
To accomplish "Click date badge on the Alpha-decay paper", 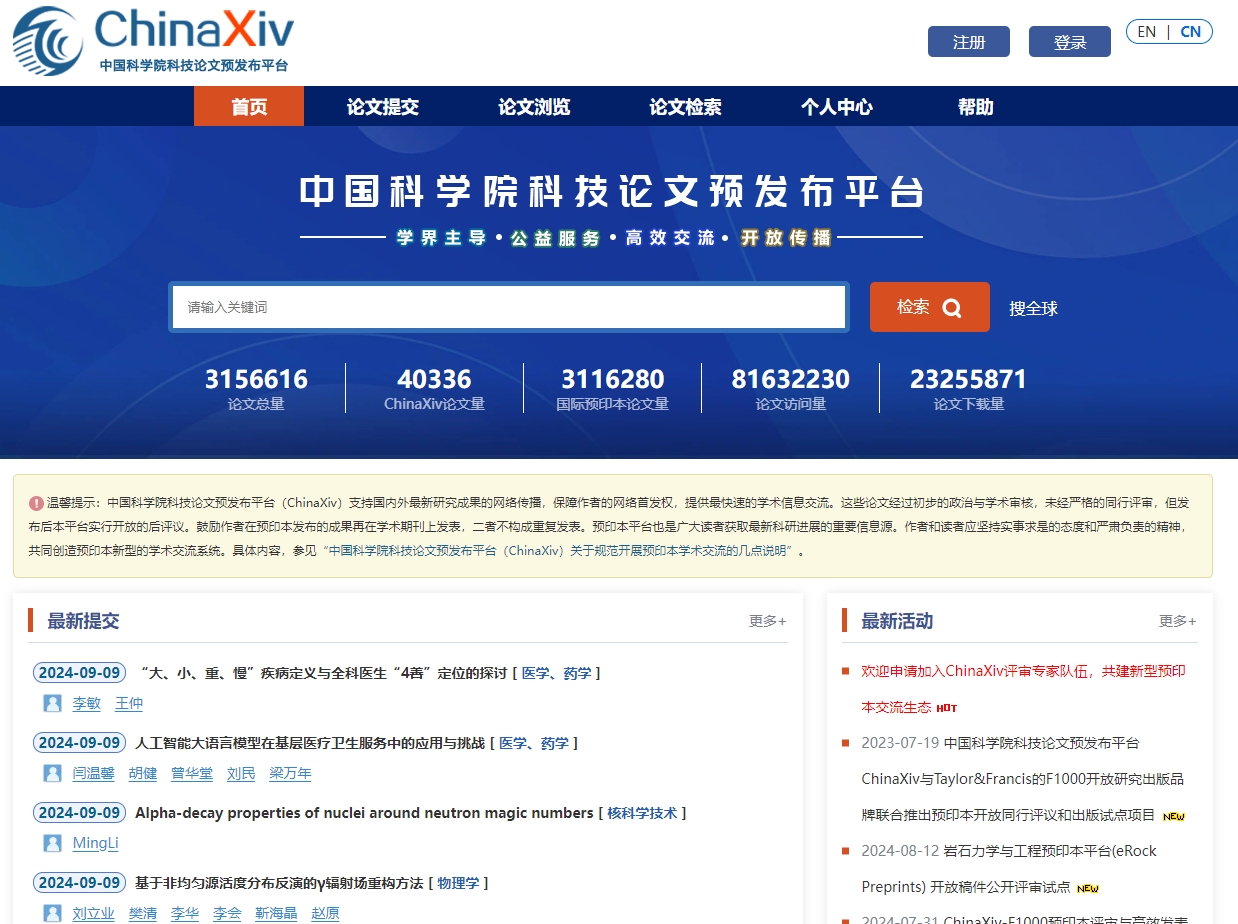I will click(x=79, y=813).
